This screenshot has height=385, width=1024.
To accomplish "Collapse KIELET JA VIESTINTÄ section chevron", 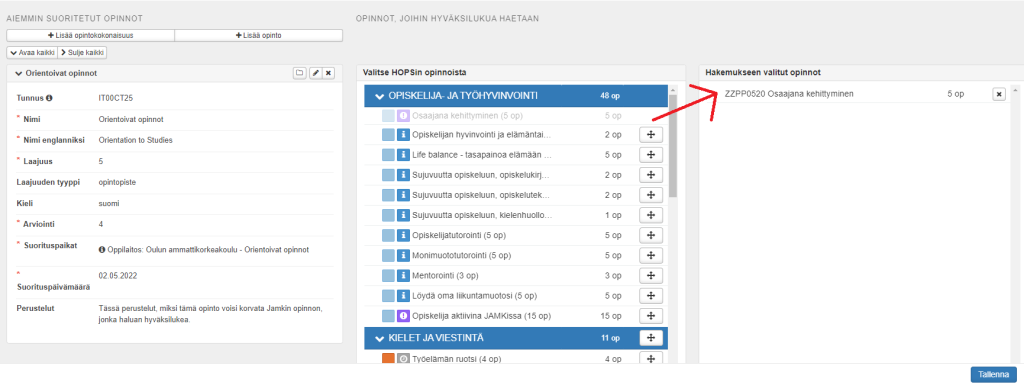I will (x=379, y=338).
